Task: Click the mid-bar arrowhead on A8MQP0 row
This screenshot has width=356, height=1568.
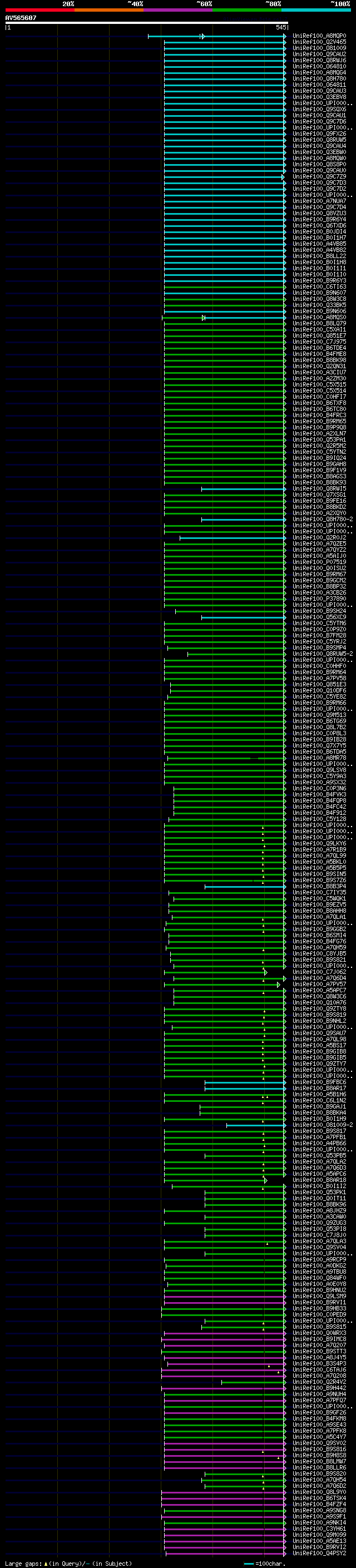Action: click(x=202, y=37)
